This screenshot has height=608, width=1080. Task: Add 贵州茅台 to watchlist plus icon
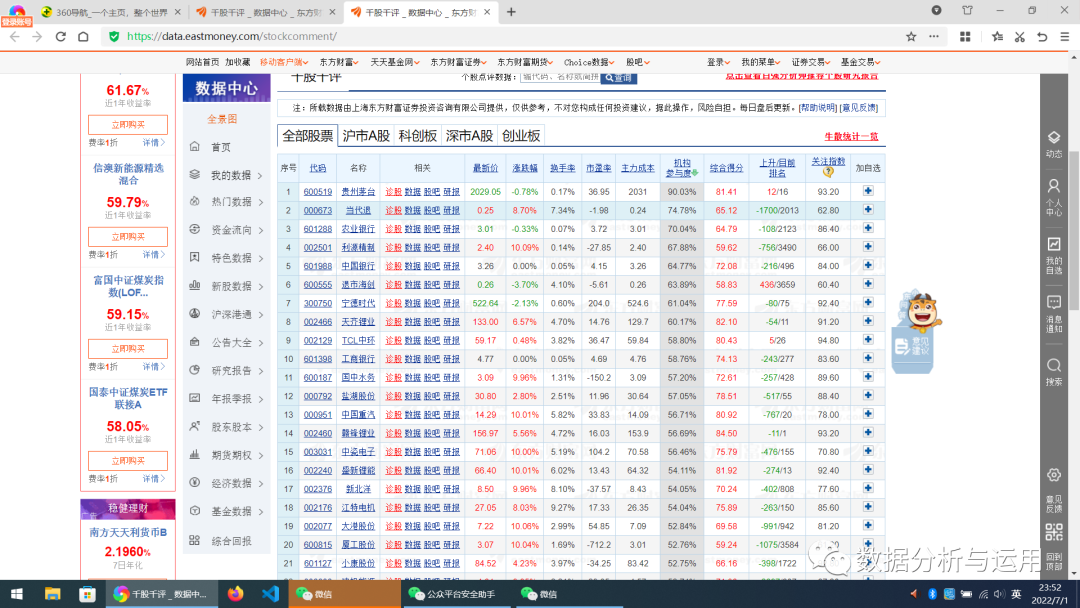click(868, 191)
